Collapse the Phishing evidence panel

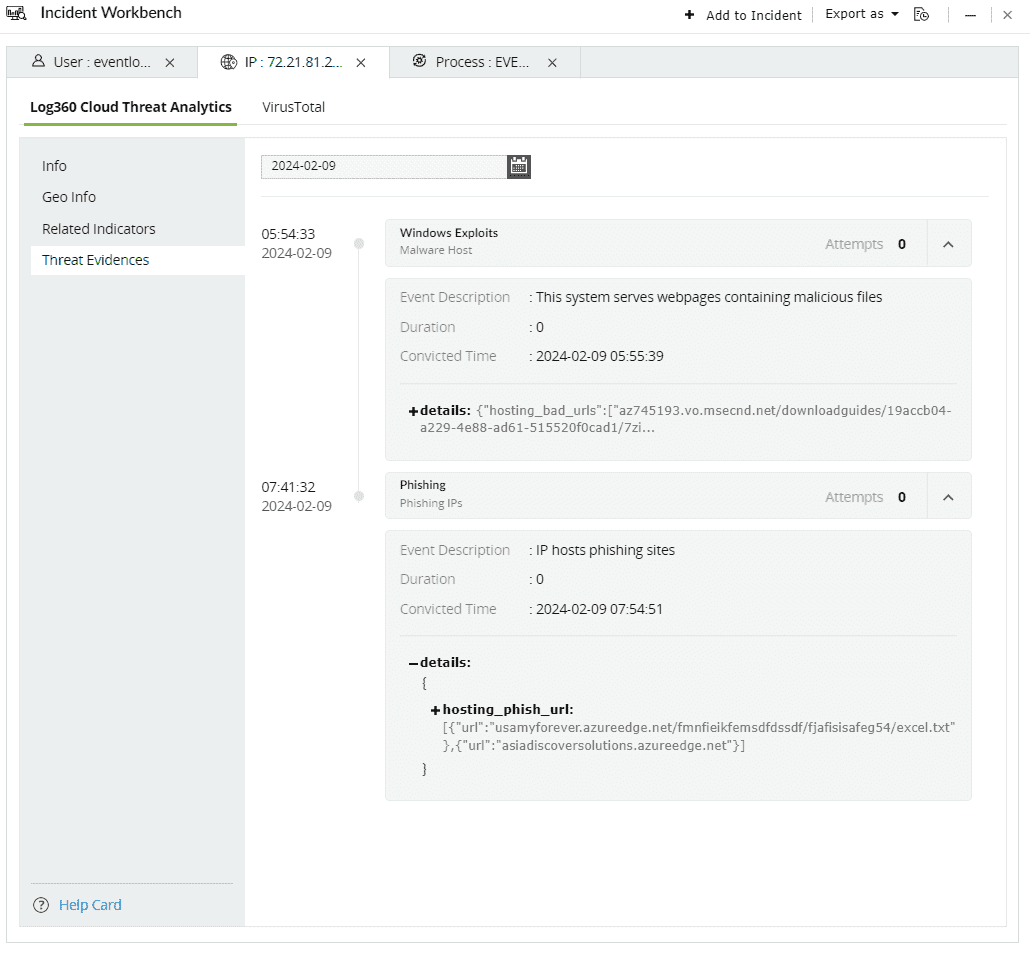pos(947,496)
